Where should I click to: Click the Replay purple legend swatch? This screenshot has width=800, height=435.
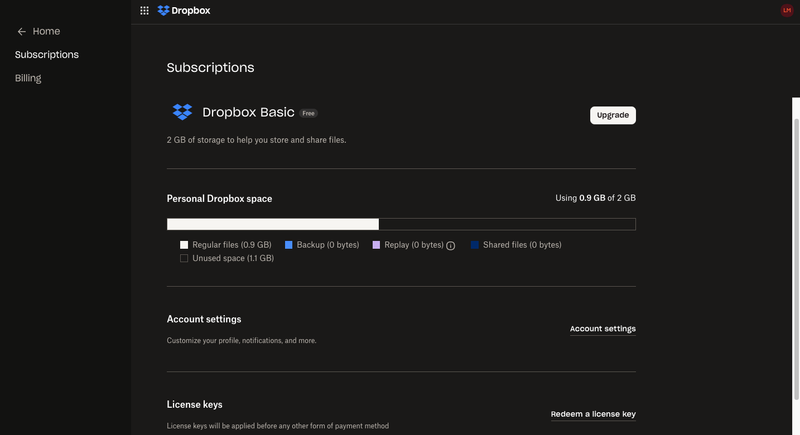tap(377, 245)
